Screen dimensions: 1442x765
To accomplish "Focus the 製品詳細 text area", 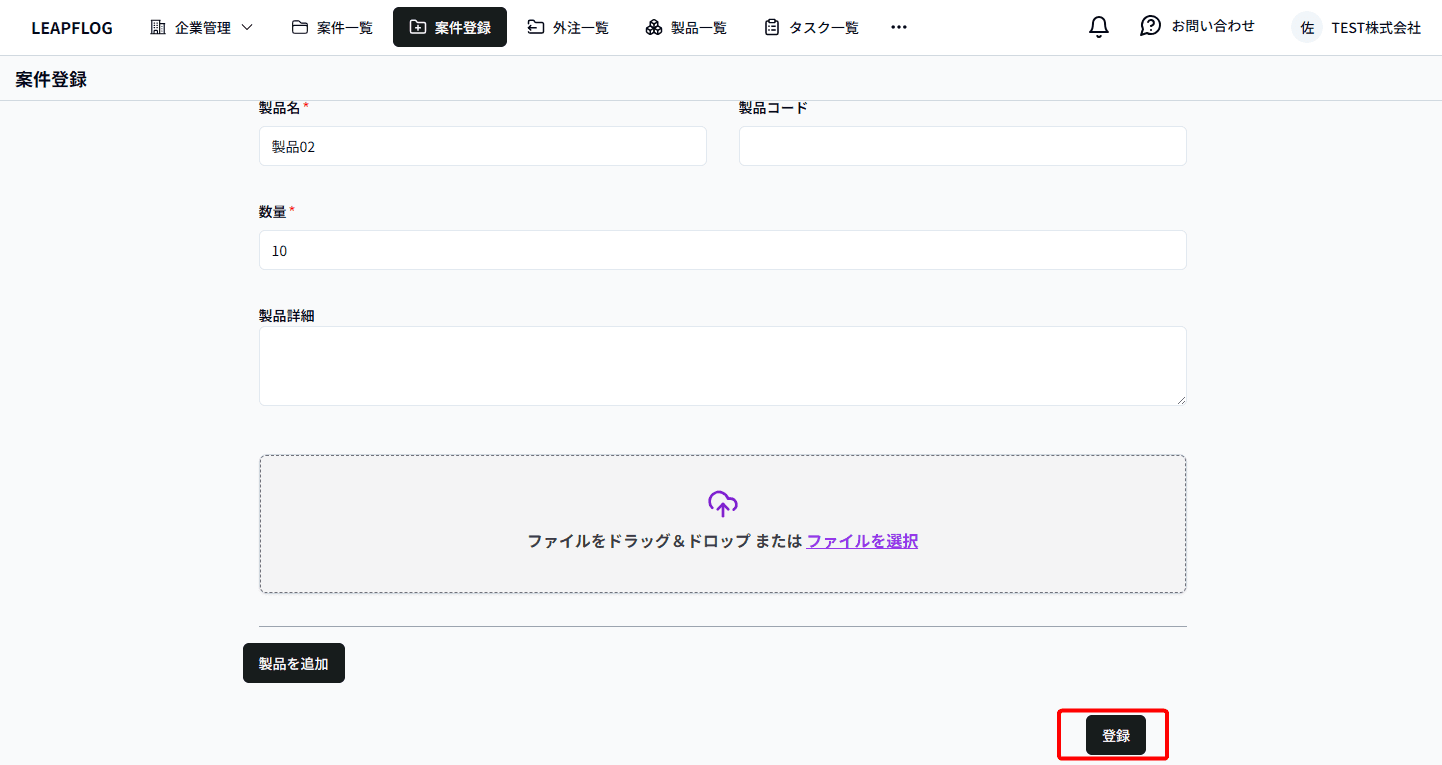I will pyautogui.click(x=722, y=365).
